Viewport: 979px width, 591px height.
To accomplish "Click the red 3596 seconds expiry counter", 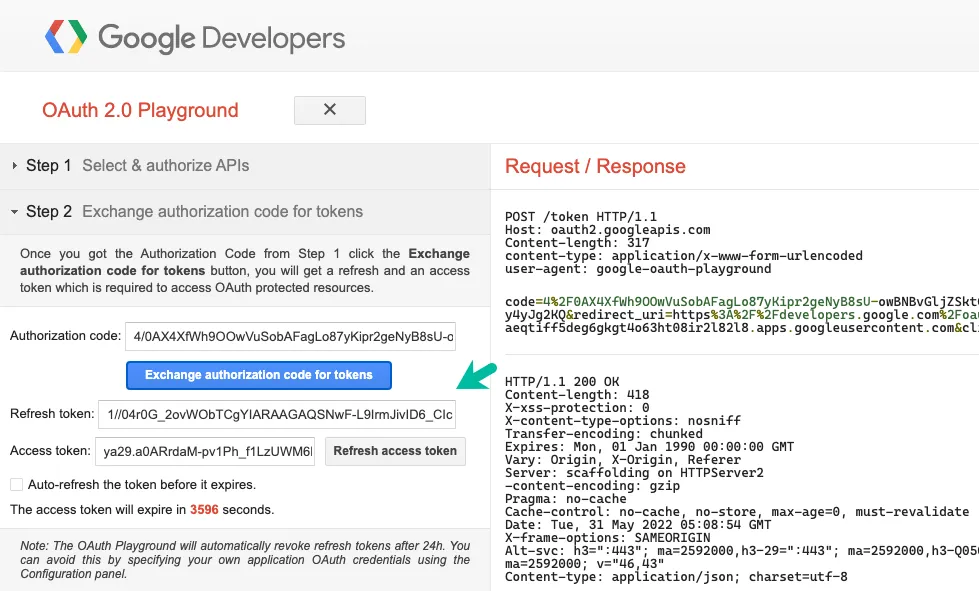I will [x=203, y=510].
